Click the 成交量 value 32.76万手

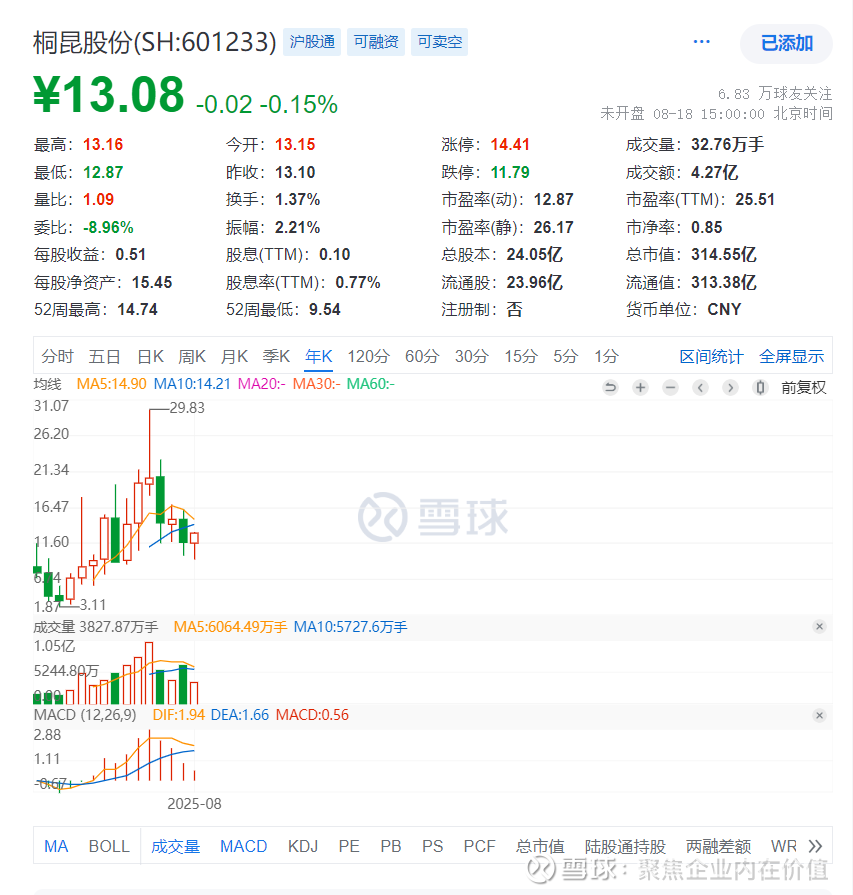tap(727, 144)
